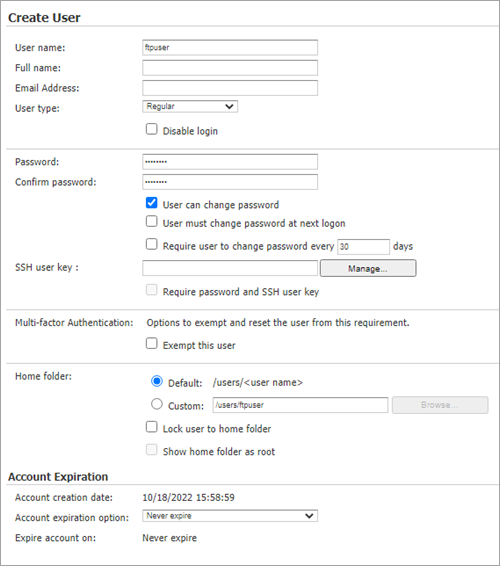Click the Create User heading
This screenshot has width=500, height=566.
(x=44, y=17)
